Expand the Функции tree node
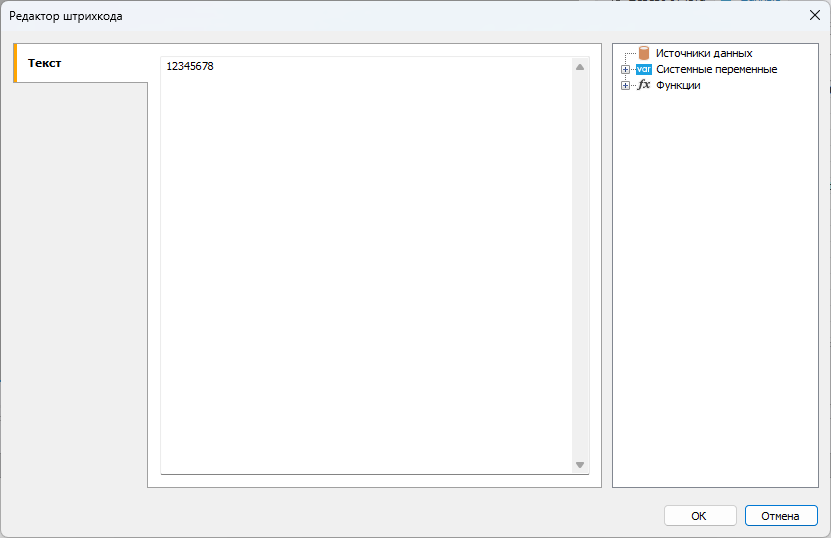Screen dimensions: 831x538 click(626, 86)
